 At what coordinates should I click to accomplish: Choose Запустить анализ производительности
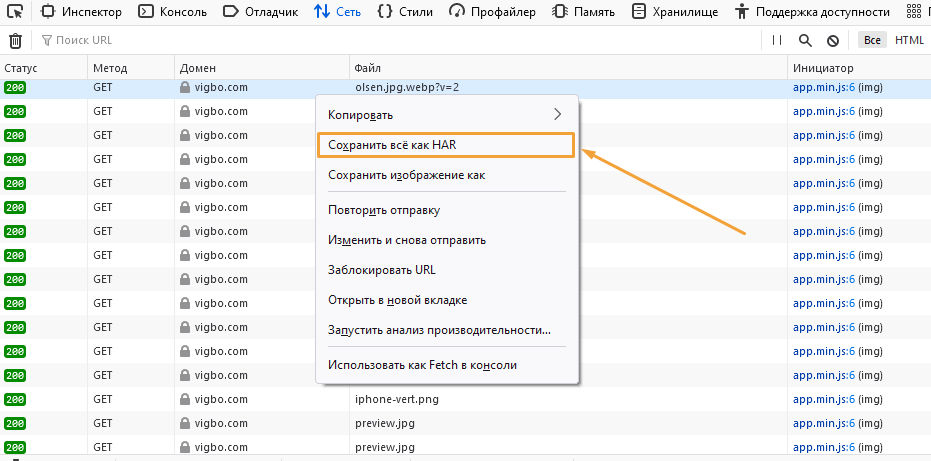tap(447, 330)
